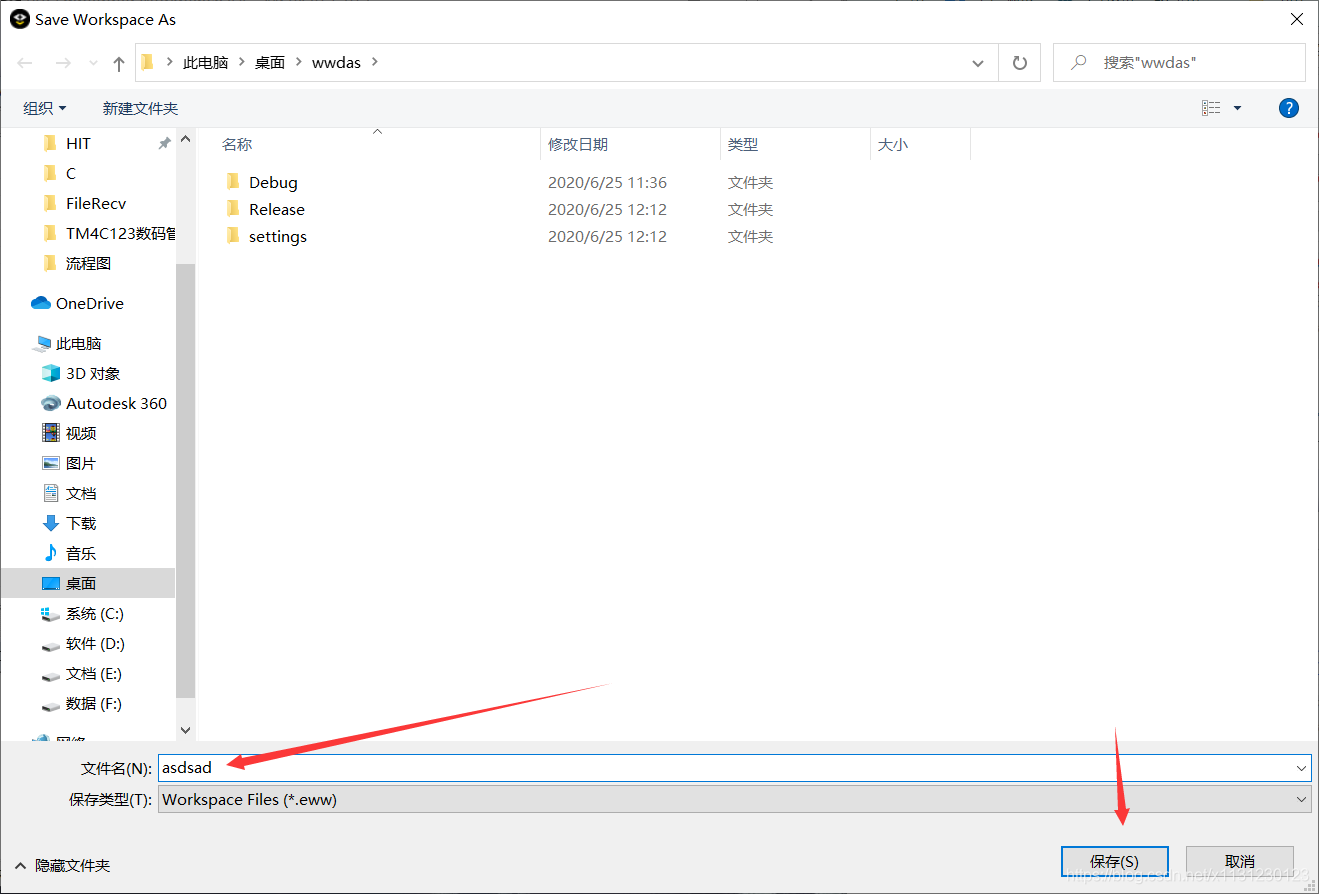
Task: Click 保存(S) button
Action: click(1114, 861)
